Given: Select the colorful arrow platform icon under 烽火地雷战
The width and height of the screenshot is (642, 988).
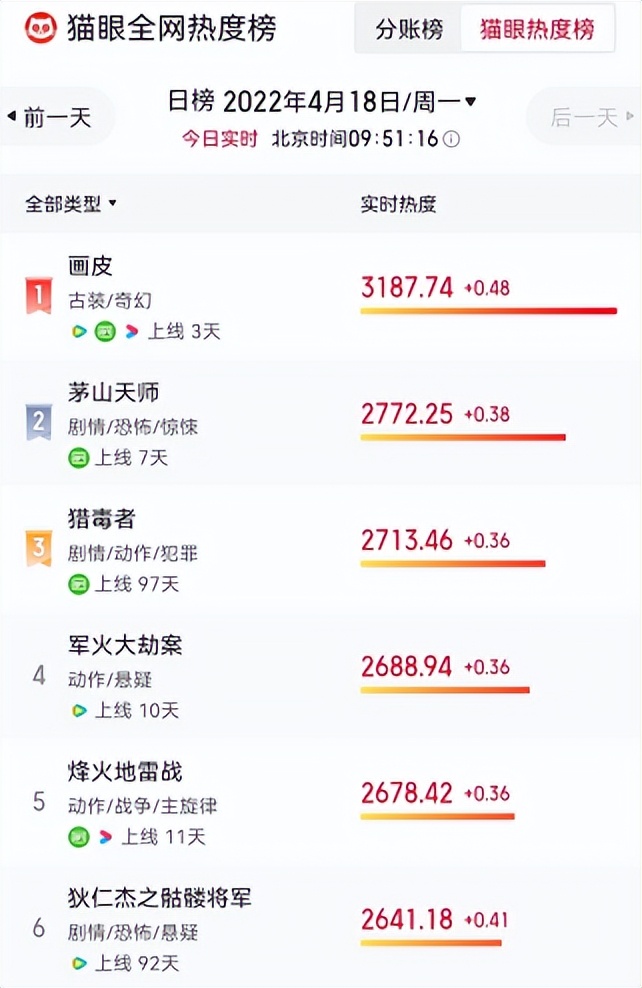Looking at the screenshot, I should click(x=107, y=837).
